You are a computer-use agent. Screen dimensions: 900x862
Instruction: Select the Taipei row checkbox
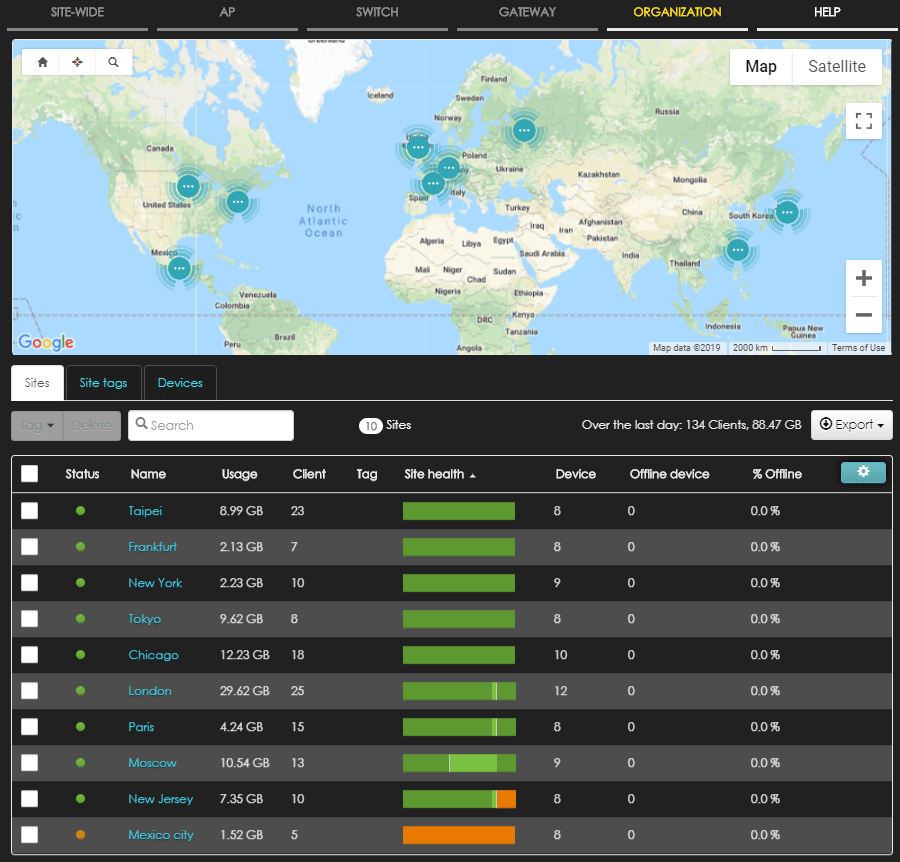coord(29,511)
